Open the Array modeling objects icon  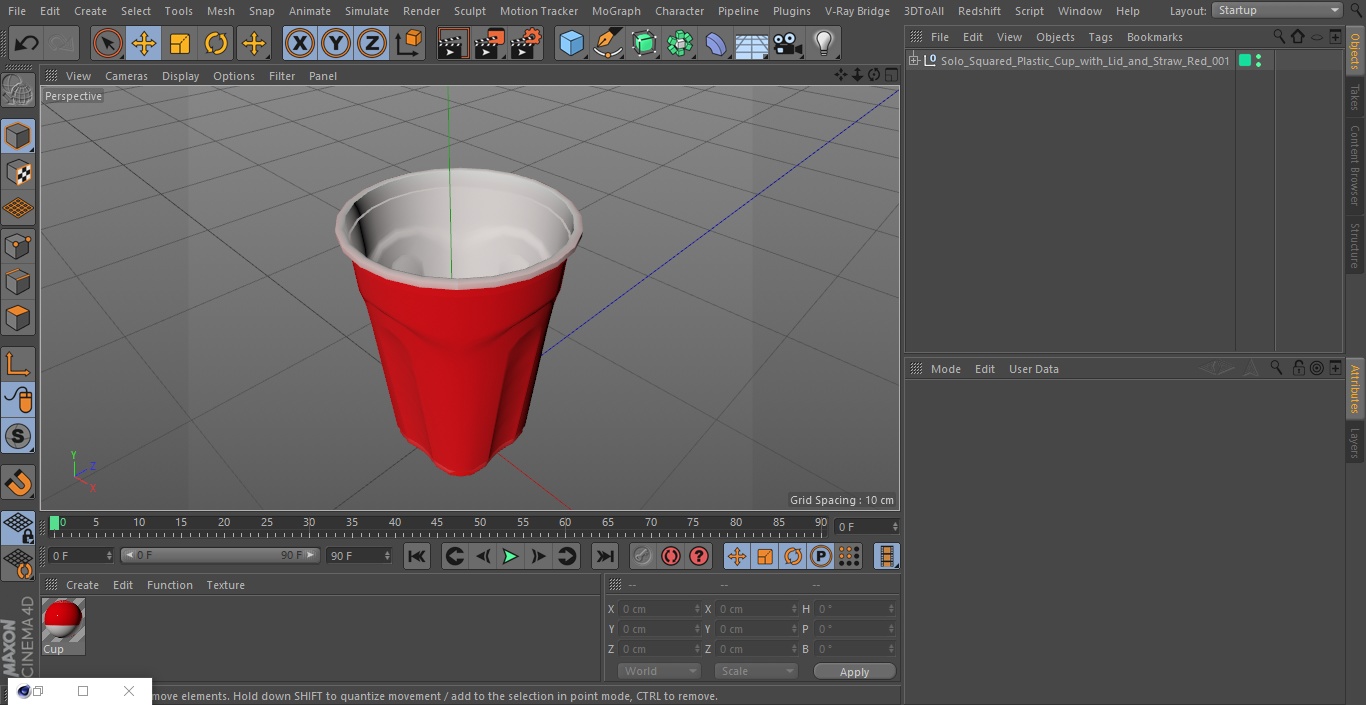pyautogui.click(x=680, y=43)
